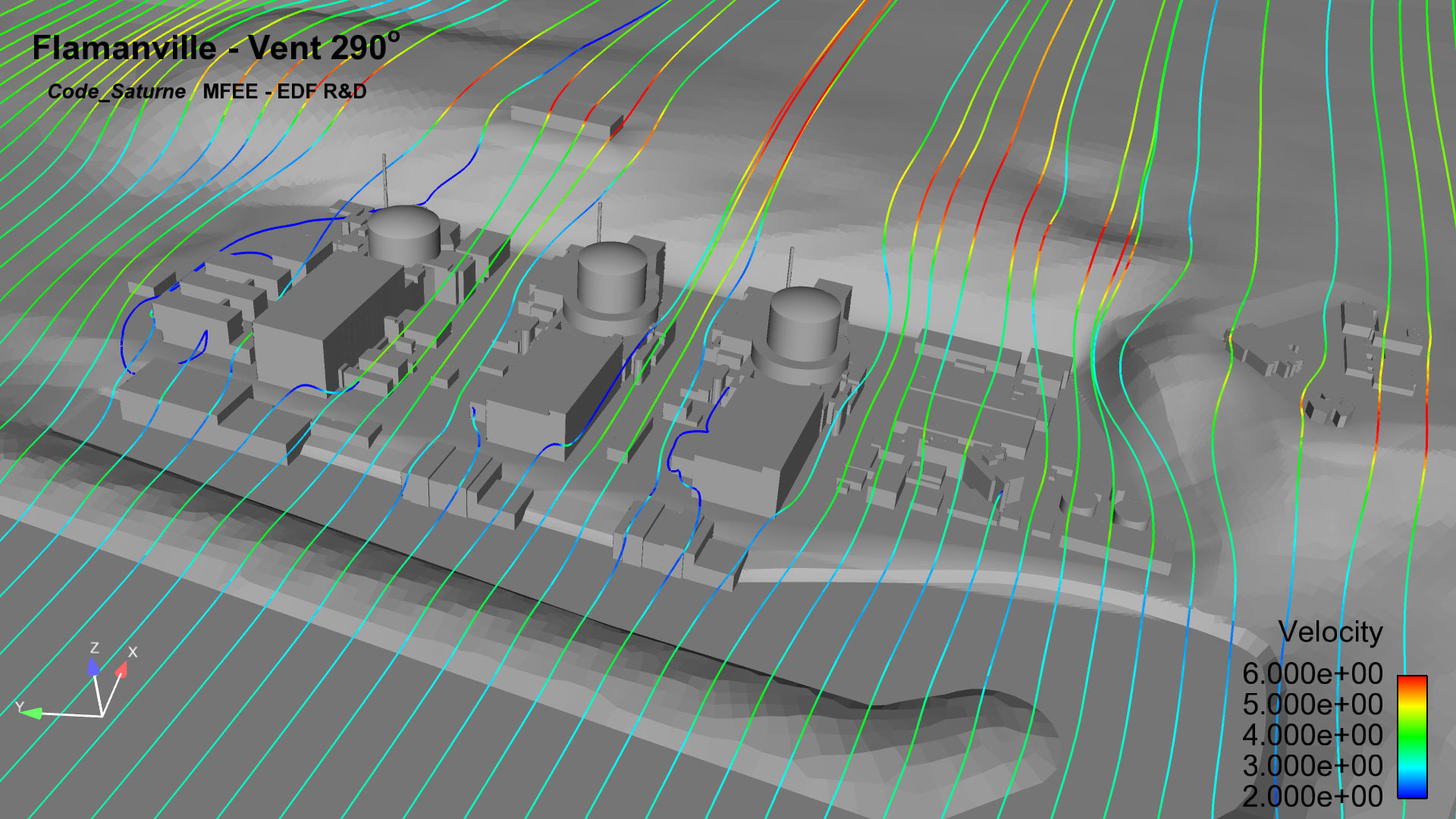1456x819 pixels.
Task: Click the red top of the color bar
Action: tap(1412, 682)
